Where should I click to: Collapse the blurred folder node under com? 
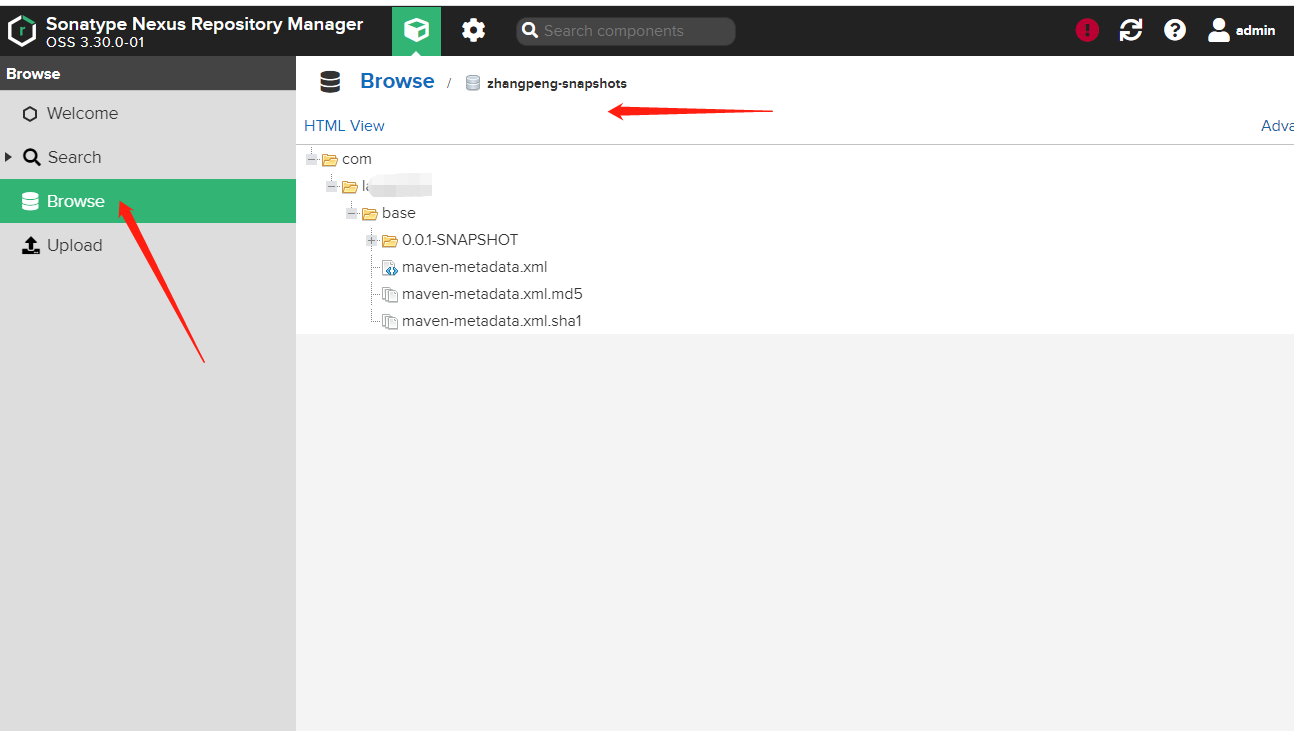click(332, 186)
